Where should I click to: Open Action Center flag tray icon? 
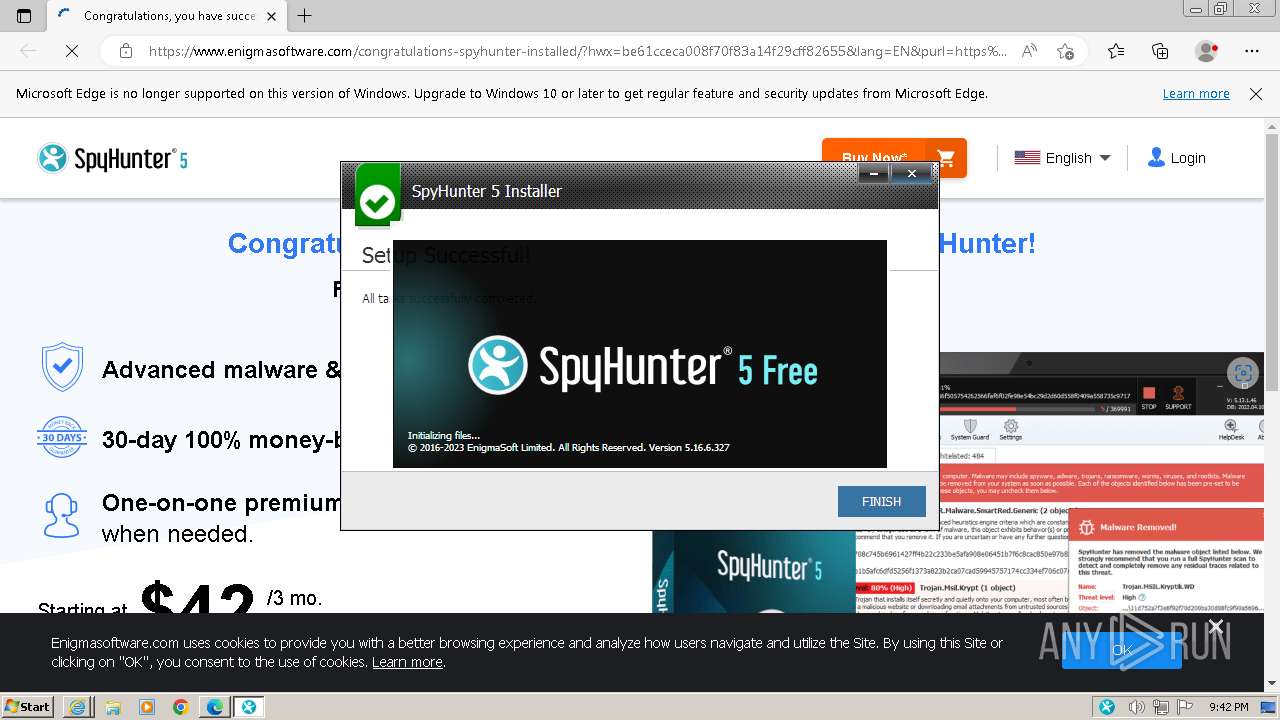1186,707
